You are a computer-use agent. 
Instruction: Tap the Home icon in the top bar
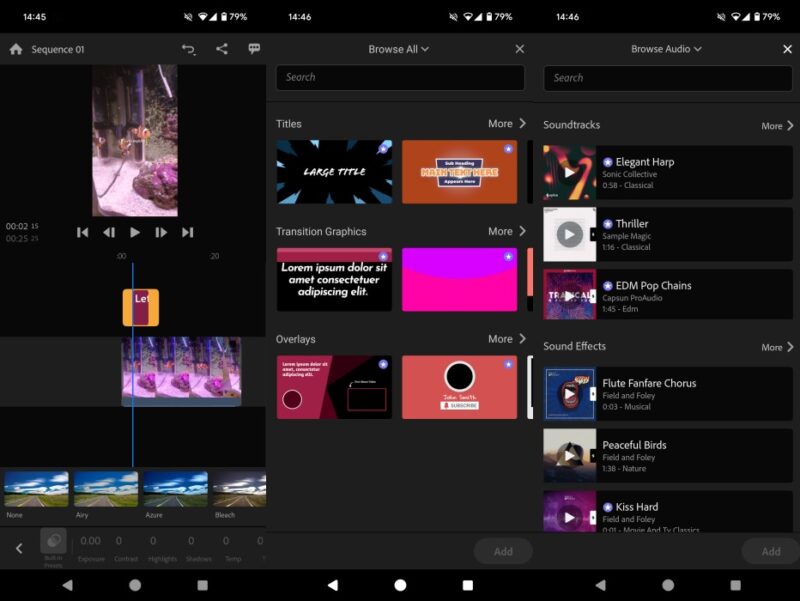tap(14, 48)
